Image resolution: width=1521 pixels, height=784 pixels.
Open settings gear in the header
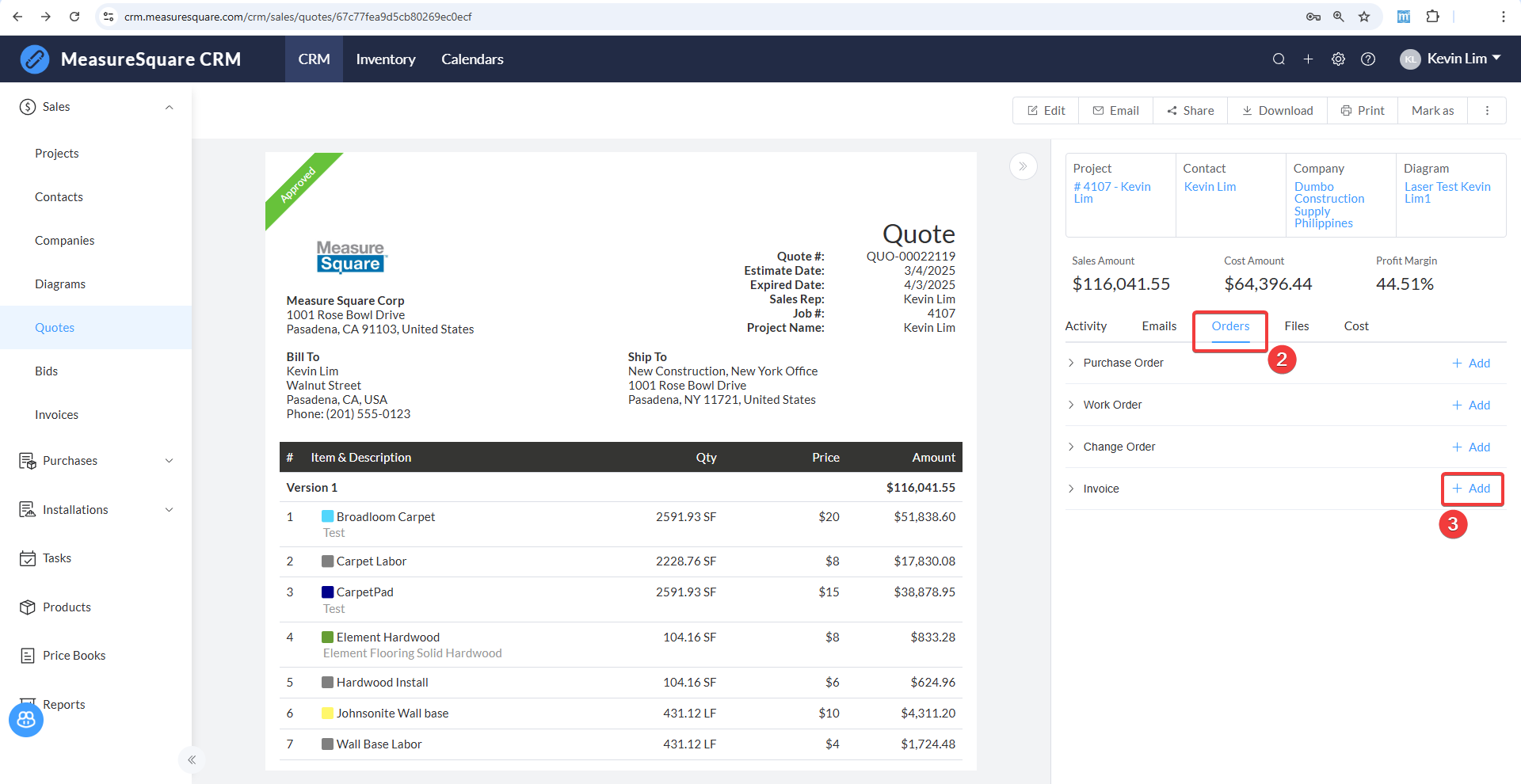point(1338,59)
